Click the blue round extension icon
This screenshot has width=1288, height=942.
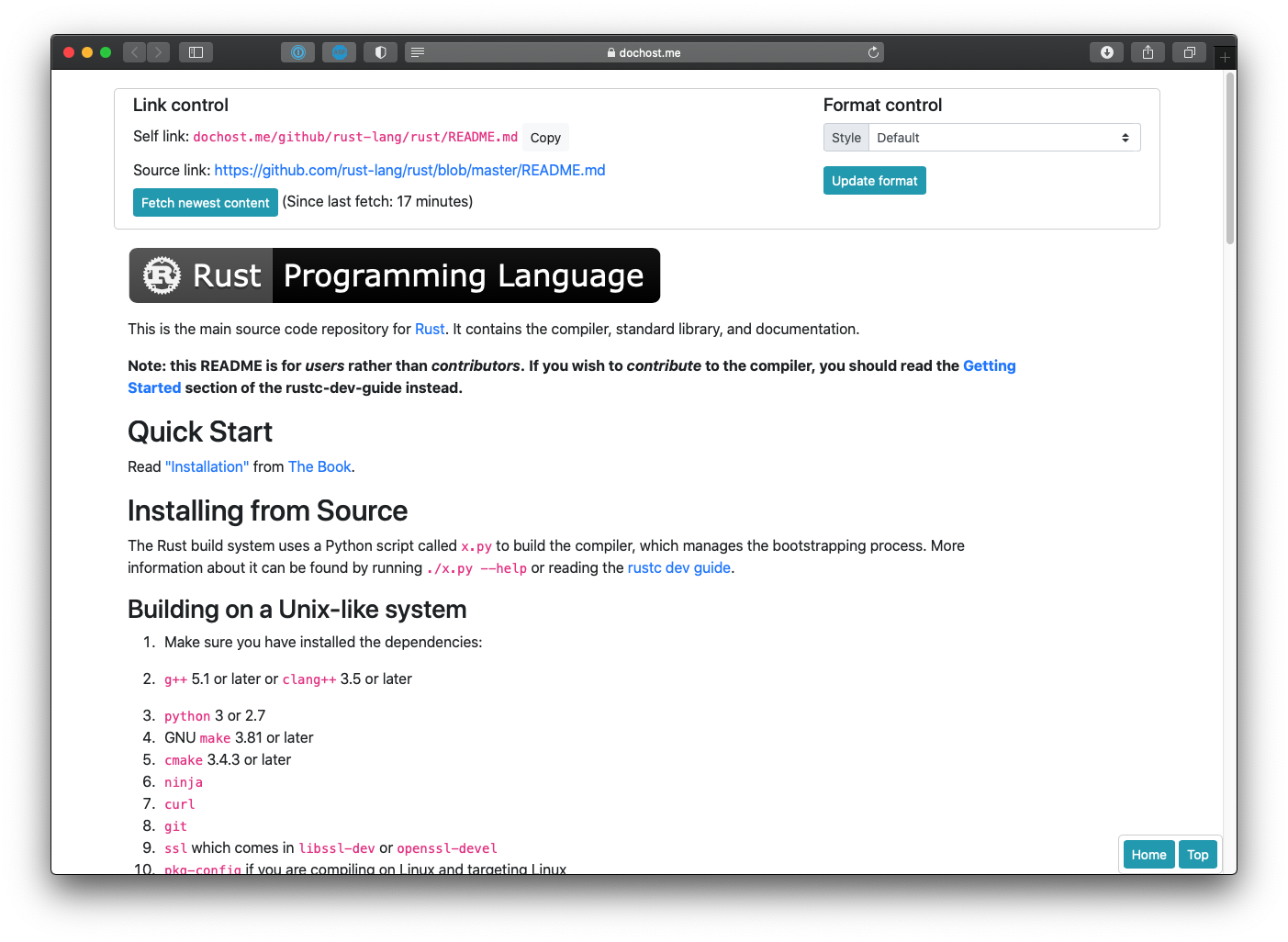(339, 52)
